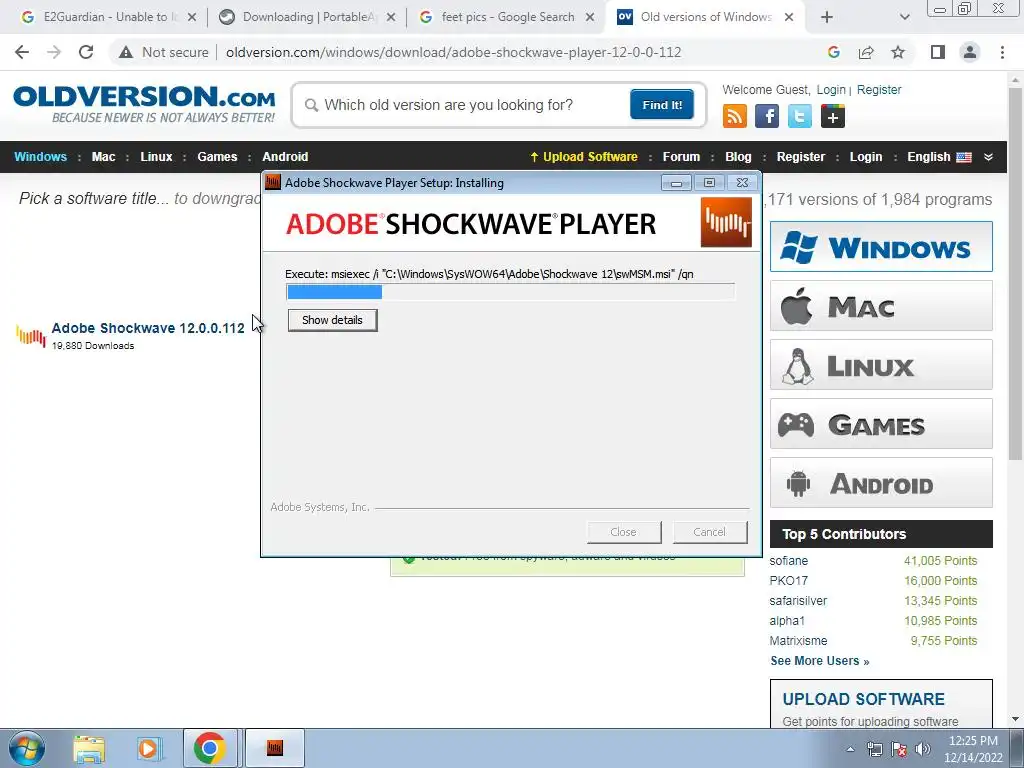Open Chrome three-dot menu
Viewport: 1024px width, 768px height.
[1002, 52]
